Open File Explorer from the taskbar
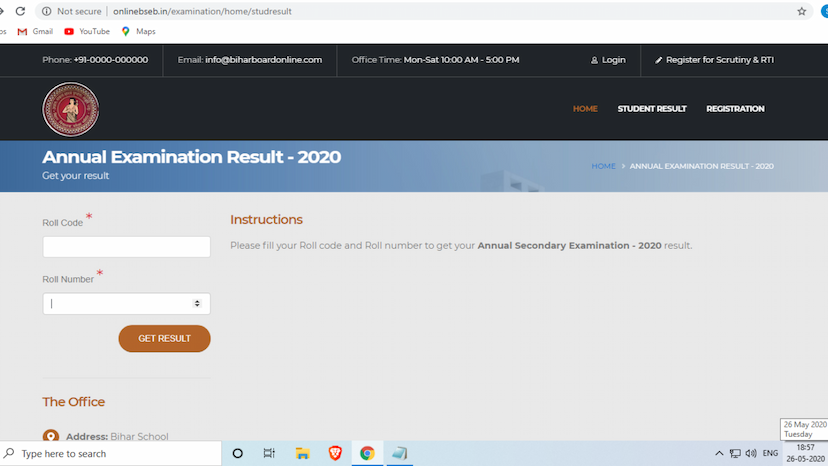This screenshot has width=828, height=466. click(x=302, y=453)
